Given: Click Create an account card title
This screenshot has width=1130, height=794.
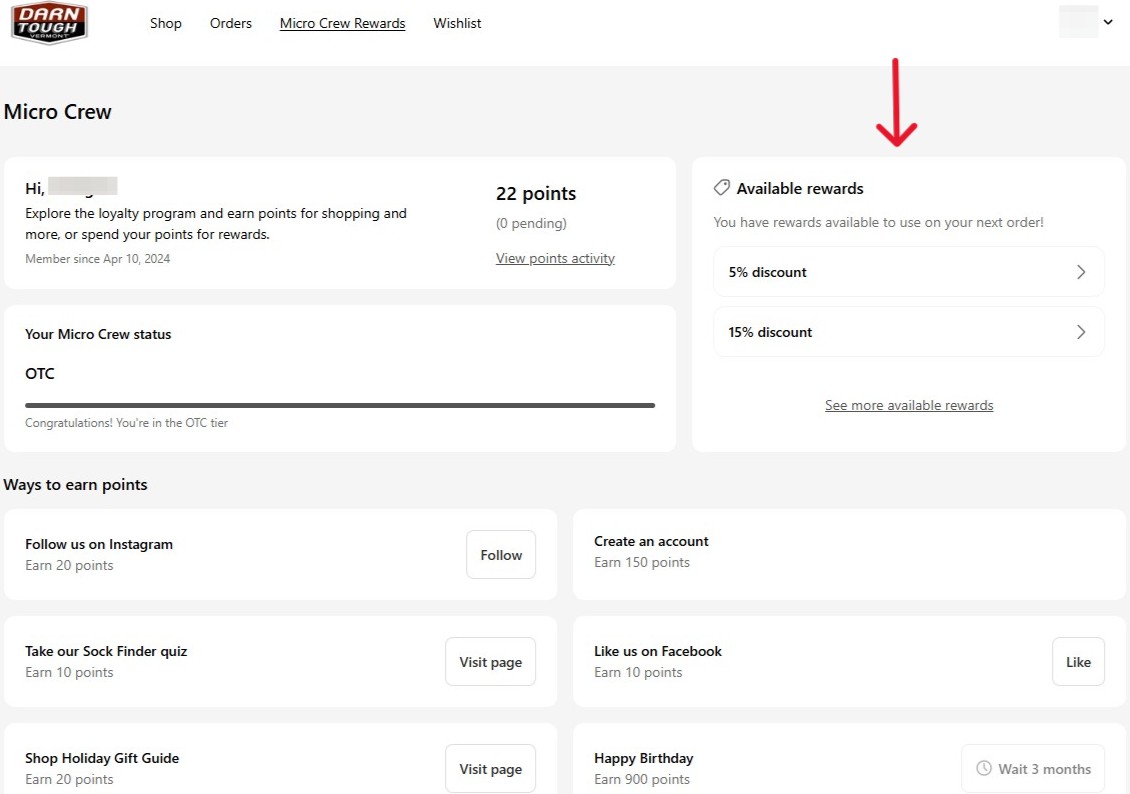Looking at the screenshot, I should point(651,541).
